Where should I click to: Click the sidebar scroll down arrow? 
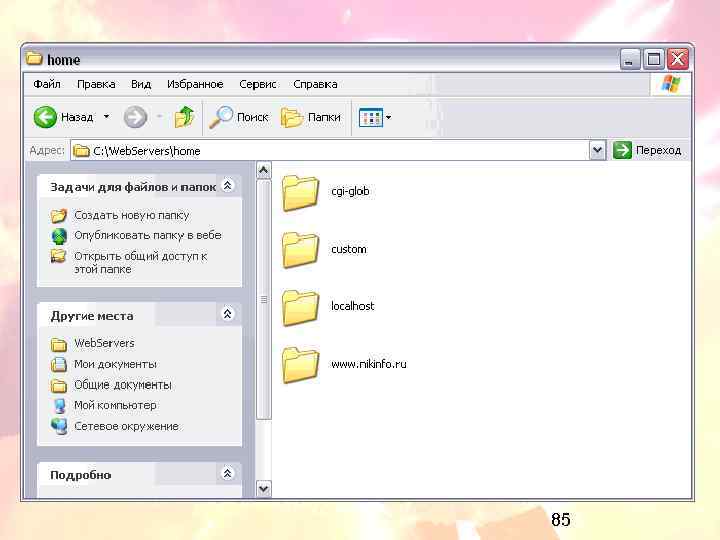click(x=264, y=489)
